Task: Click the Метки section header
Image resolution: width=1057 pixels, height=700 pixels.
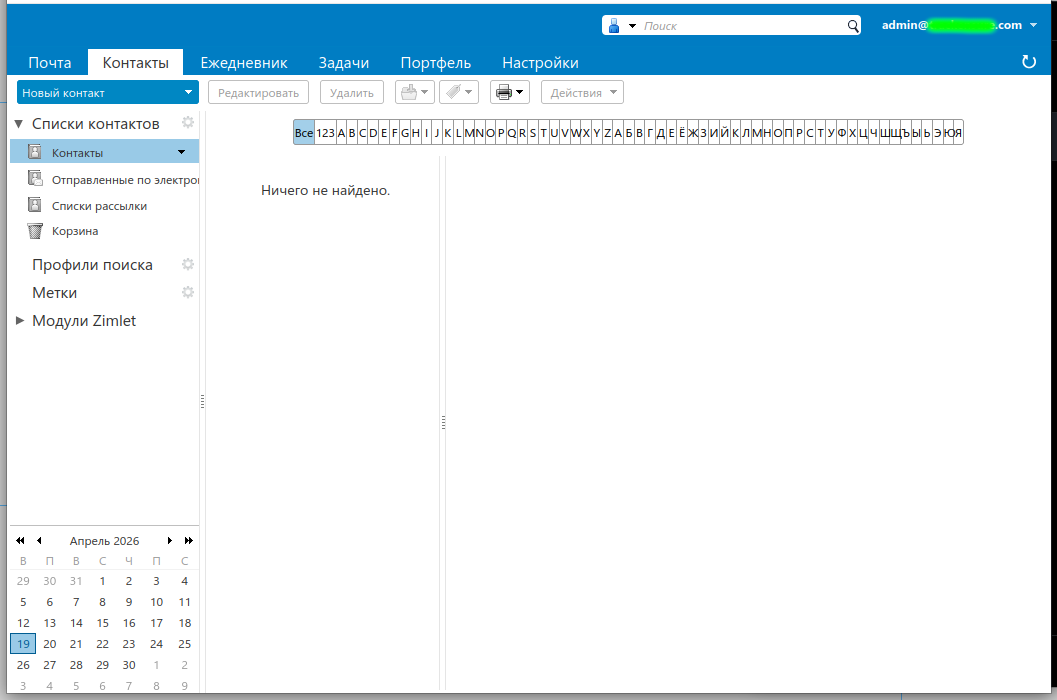Action: click(x=55, y=293)
